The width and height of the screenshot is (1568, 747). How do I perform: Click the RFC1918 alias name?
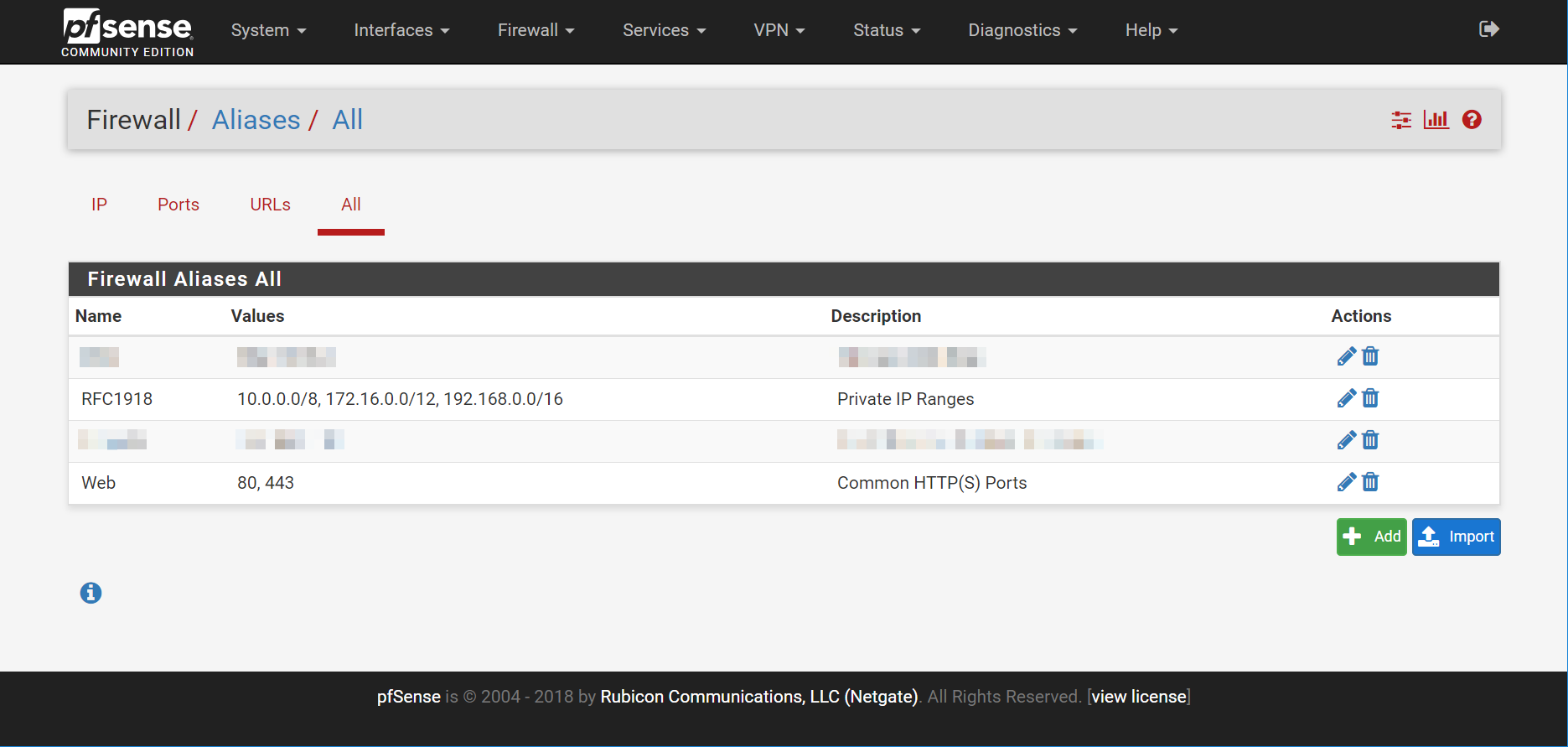(x=116, y=399)
